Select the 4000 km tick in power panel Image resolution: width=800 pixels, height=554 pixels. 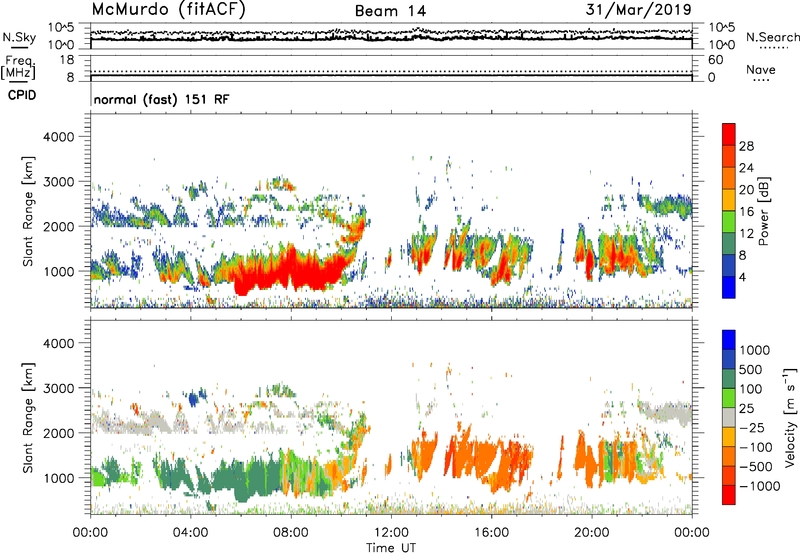[x=58, y=137]
